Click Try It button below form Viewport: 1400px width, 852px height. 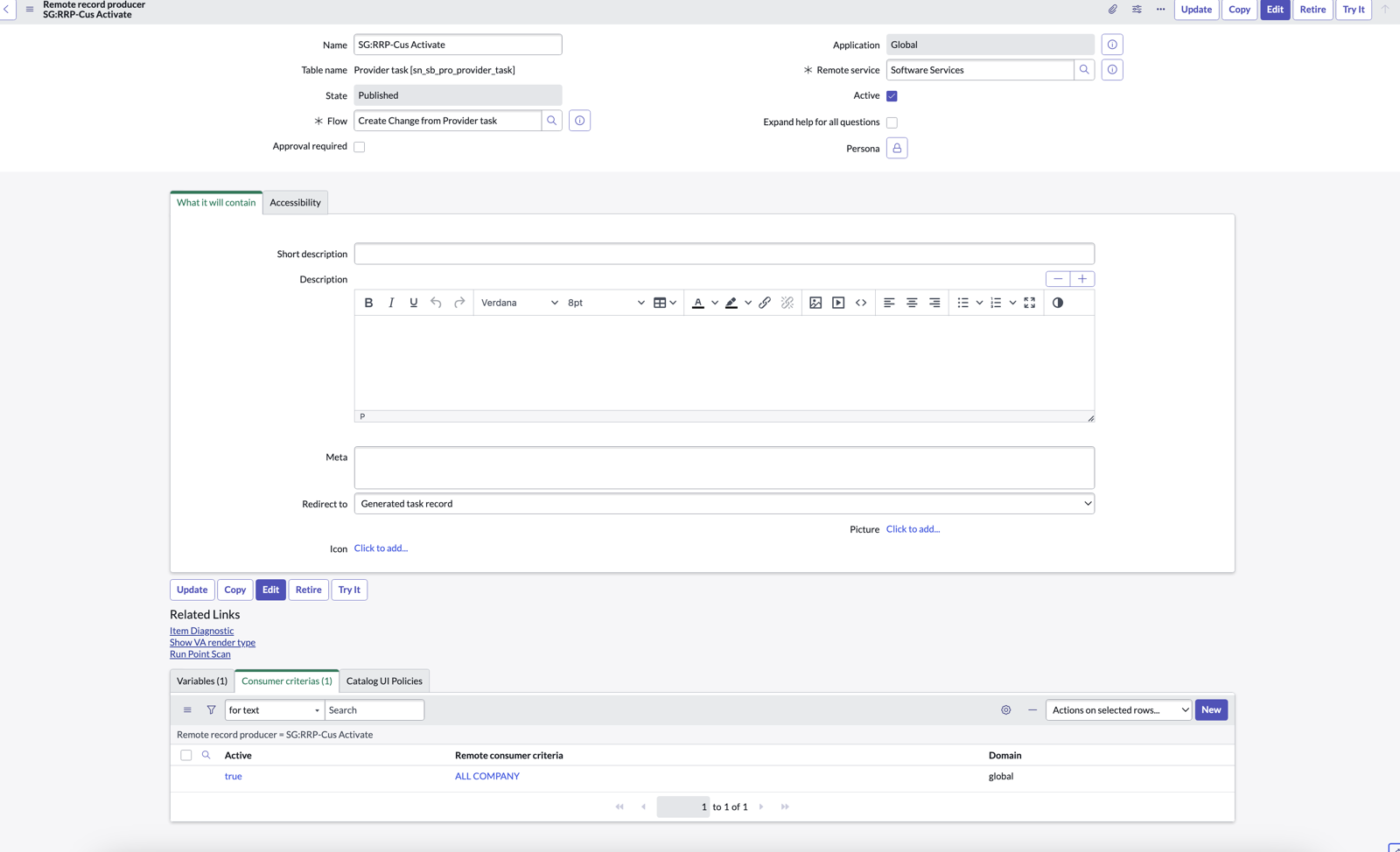point(349,590)
